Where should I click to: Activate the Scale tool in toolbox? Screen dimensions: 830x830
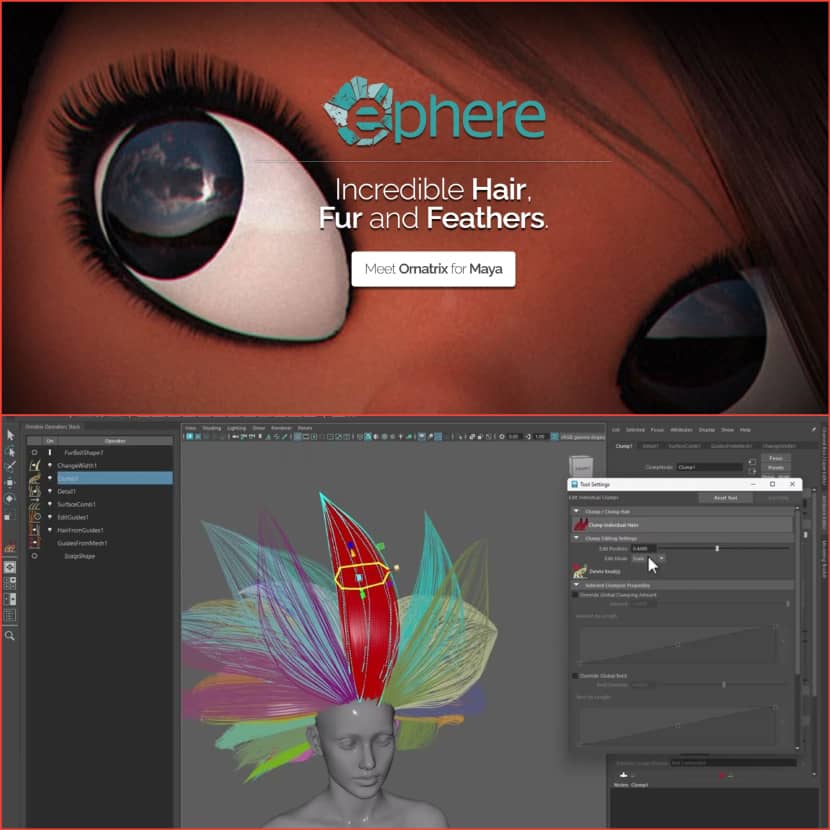coord(10,515)
